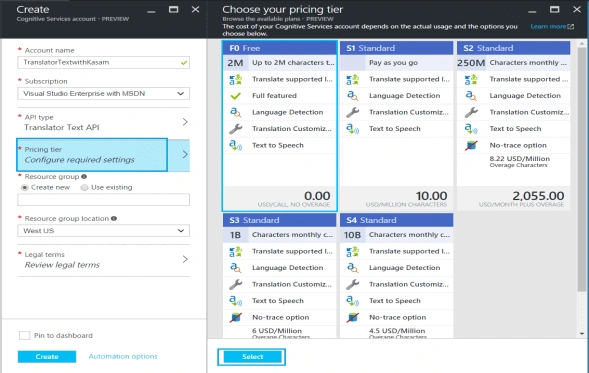Click the 2,055.00 price on S2 Standard
This screenshot has height=373, width=589.
pos(538,196)
